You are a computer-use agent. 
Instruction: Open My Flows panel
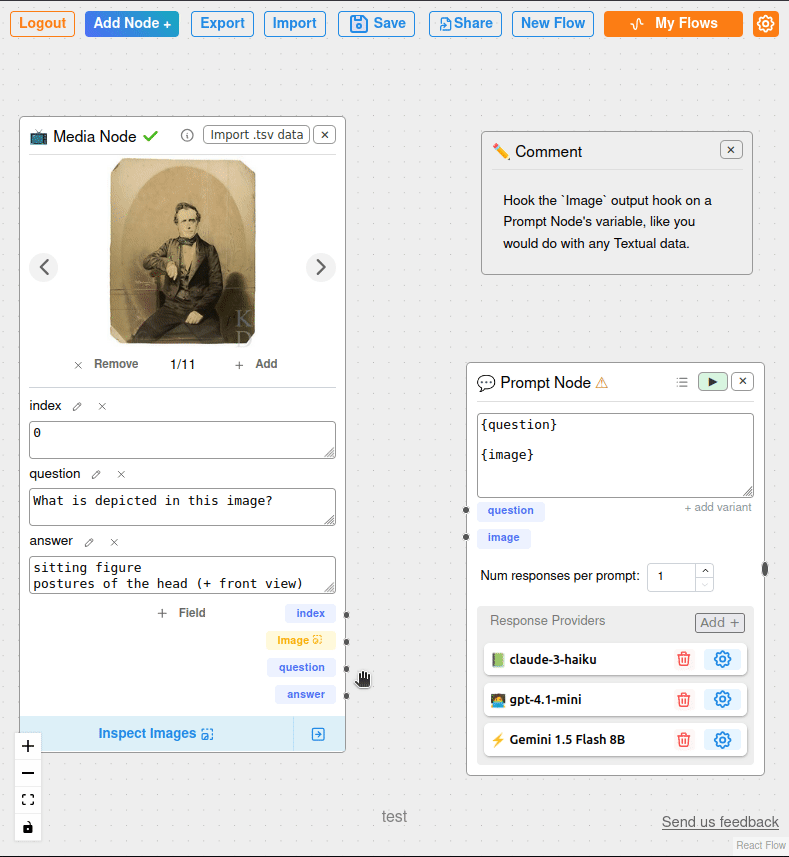tap(673, 24)
